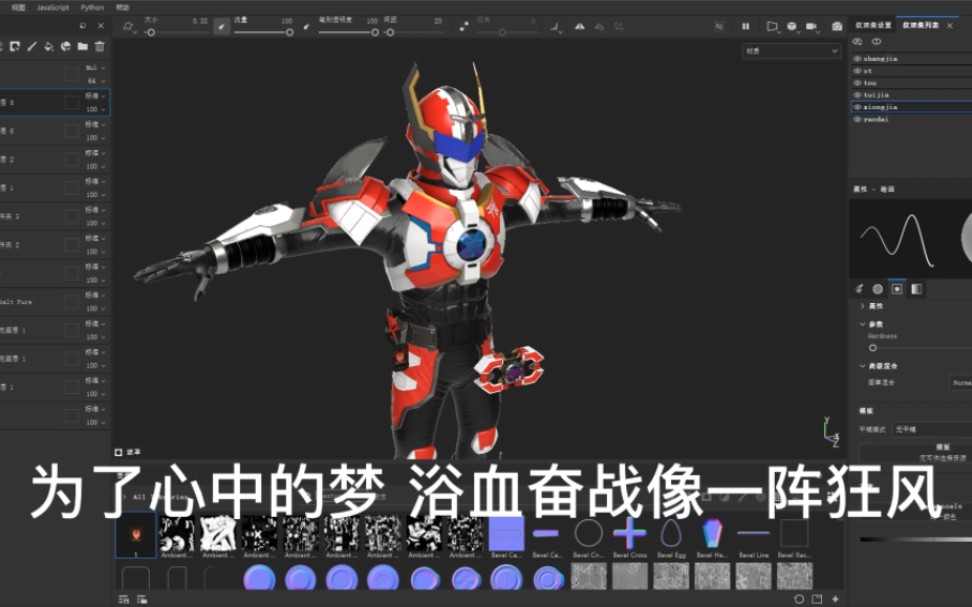Adjust the brush flow slider handle

pyautogui.click(x=290, y=32)
